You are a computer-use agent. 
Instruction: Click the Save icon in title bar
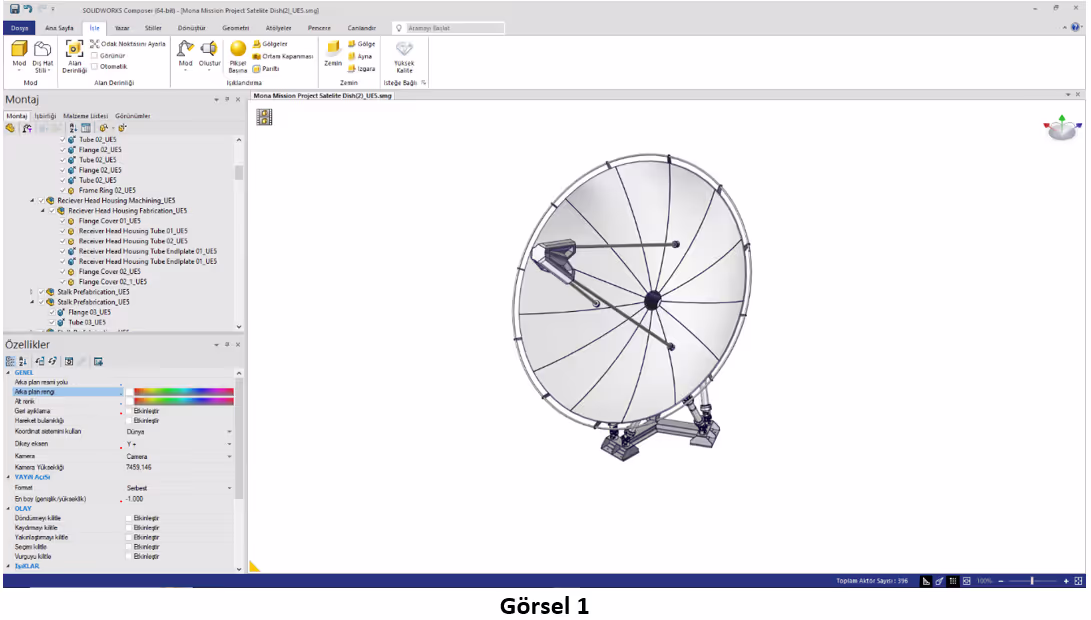[15, 9]
